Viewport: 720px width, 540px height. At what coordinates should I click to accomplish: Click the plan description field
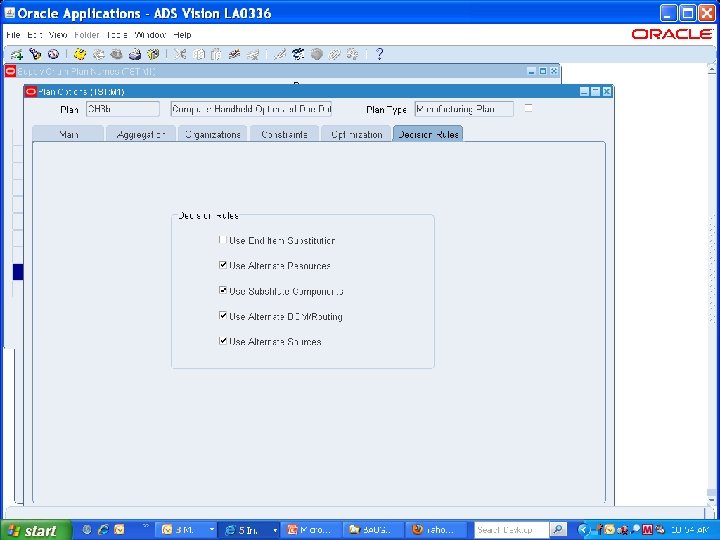click(251, 109)
